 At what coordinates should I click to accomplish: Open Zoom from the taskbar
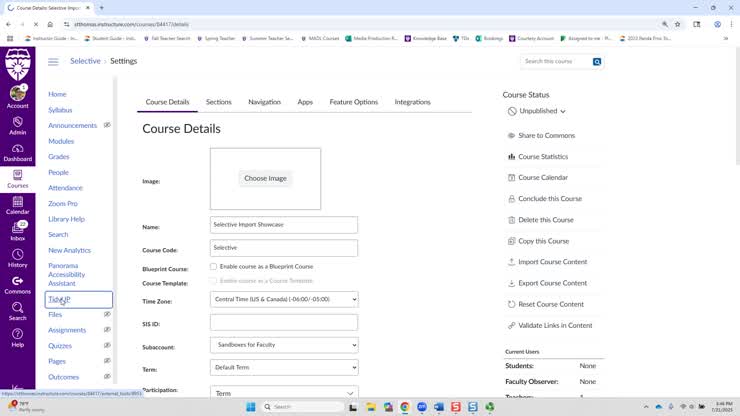point(421,407)
